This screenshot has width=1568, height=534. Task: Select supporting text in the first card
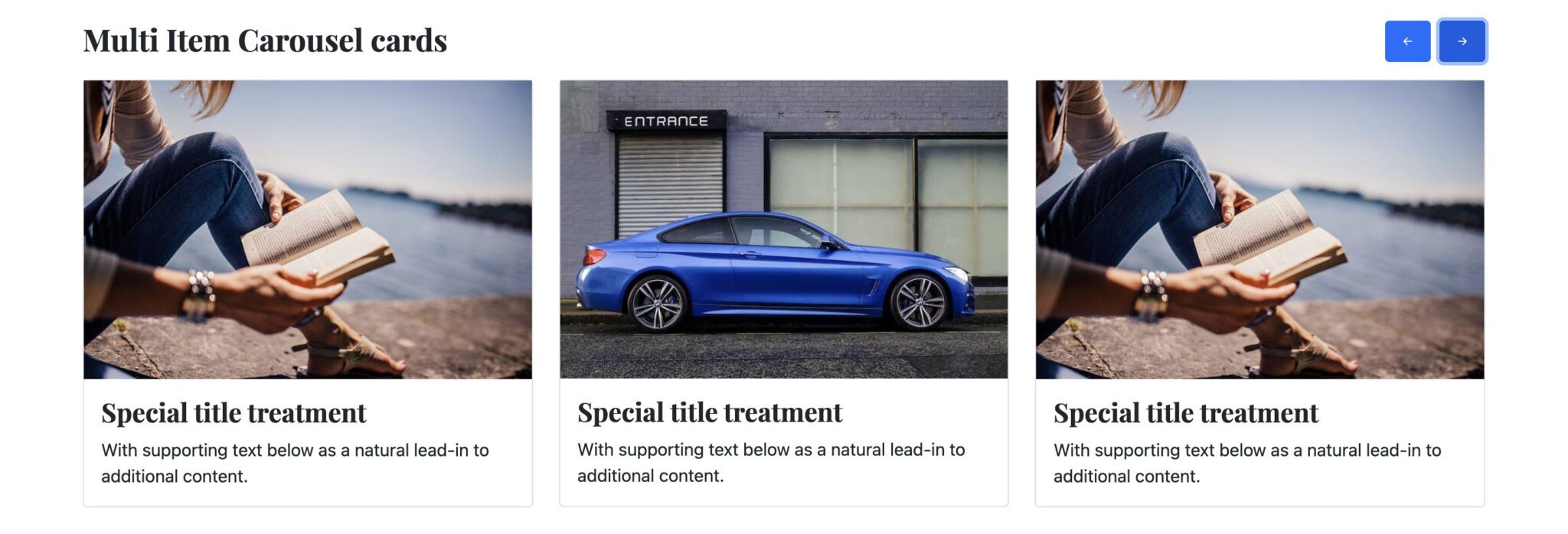coord(295,463)
